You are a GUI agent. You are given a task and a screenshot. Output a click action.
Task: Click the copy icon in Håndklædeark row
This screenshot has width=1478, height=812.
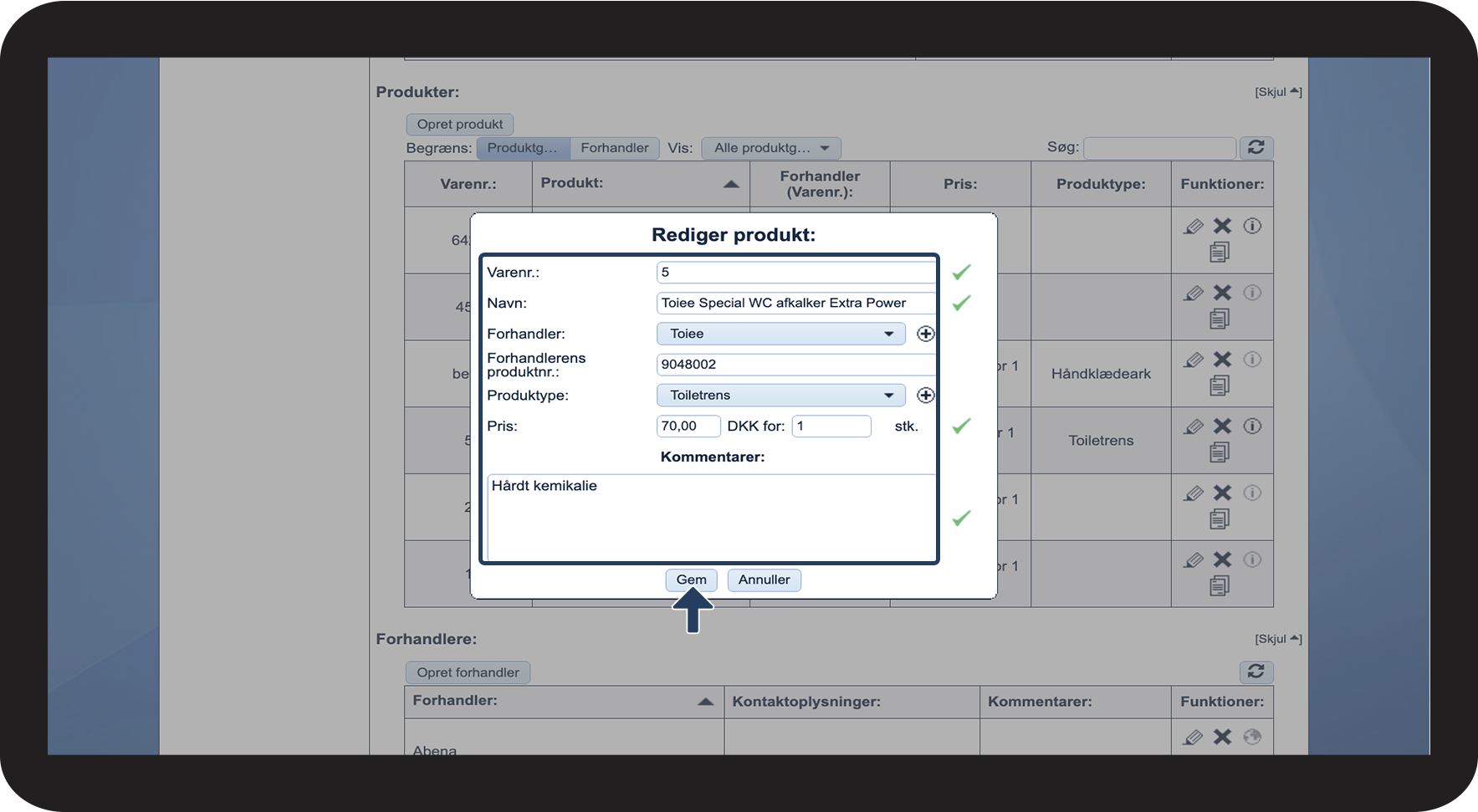tap(1220, 386)
